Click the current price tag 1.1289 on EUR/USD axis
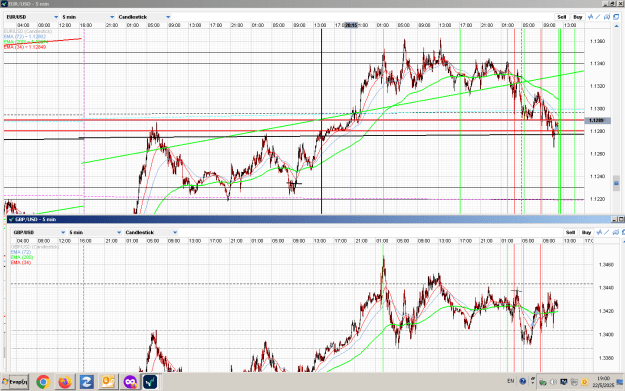The width and height of the screenshot is (625, 391). click(597, 120)
